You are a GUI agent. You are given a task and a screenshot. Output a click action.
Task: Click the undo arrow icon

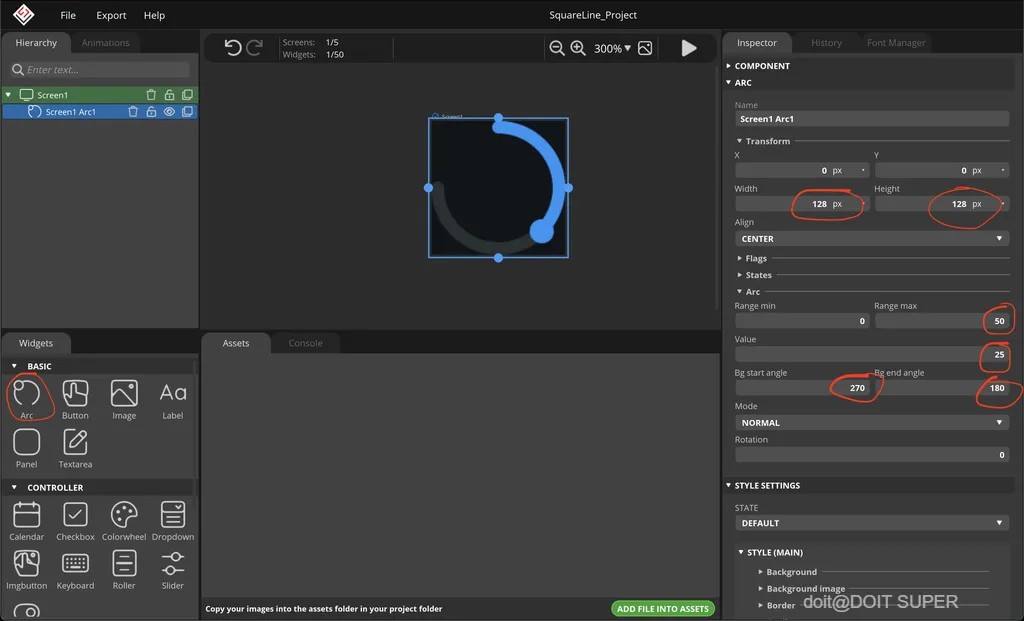click(x=232, y=48)
